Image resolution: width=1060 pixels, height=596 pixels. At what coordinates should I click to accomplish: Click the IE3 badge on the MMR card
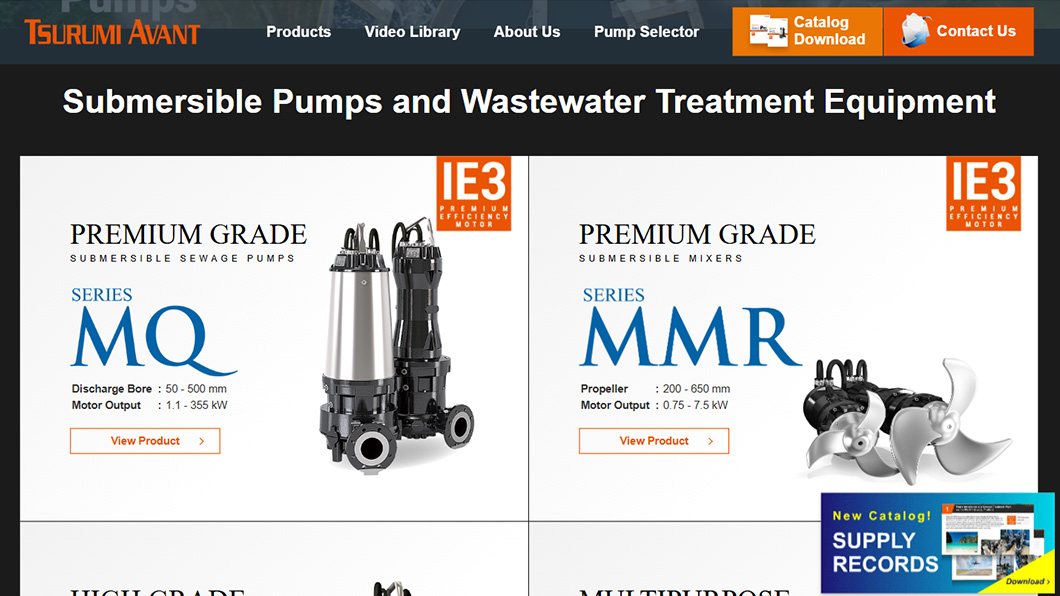pyautogui.click(x=983, y=194)
